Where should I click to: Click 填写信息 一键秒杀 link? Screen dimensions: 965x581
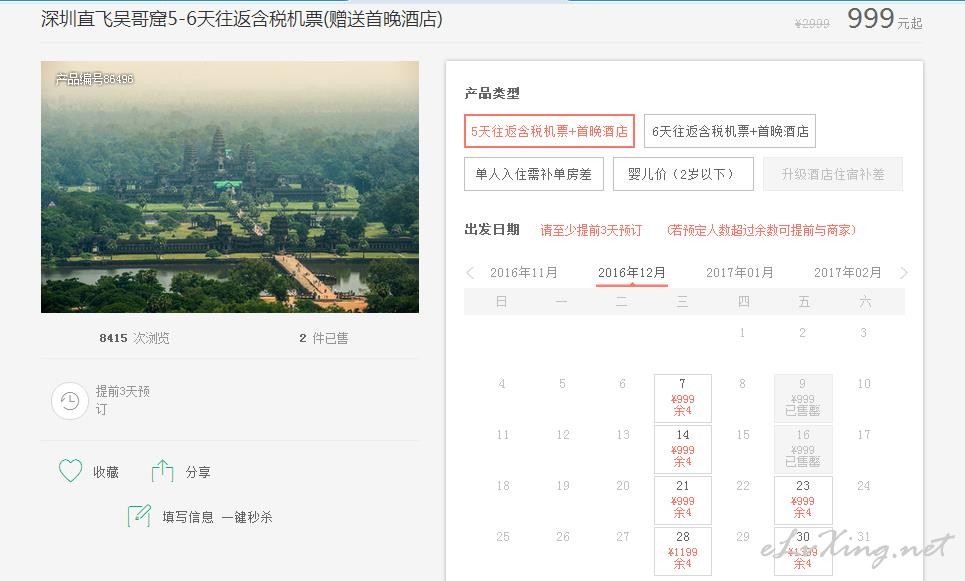217,517
